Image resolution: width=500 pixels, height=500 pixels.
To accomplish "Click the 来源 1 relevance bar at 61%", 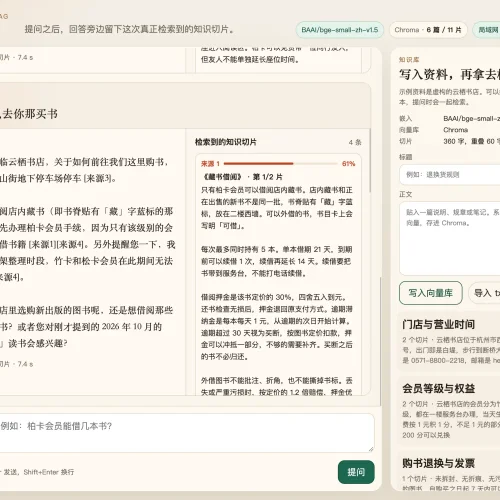I will (x=281, y=164).
